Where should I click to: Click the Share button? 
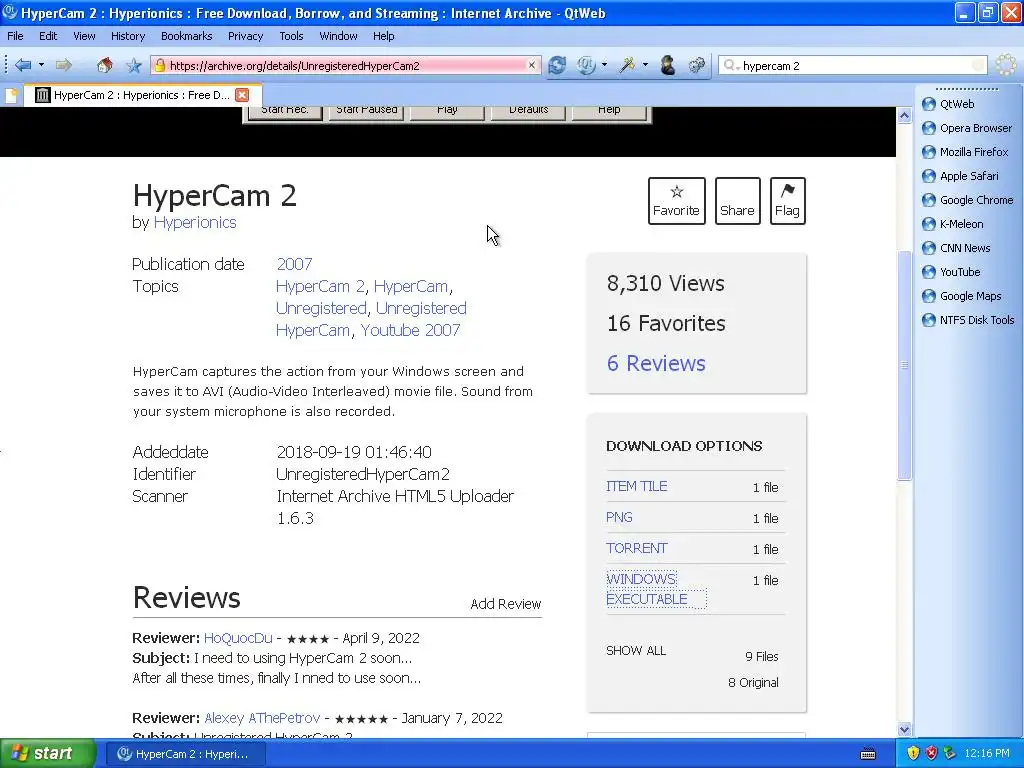(x=737, y=200)
